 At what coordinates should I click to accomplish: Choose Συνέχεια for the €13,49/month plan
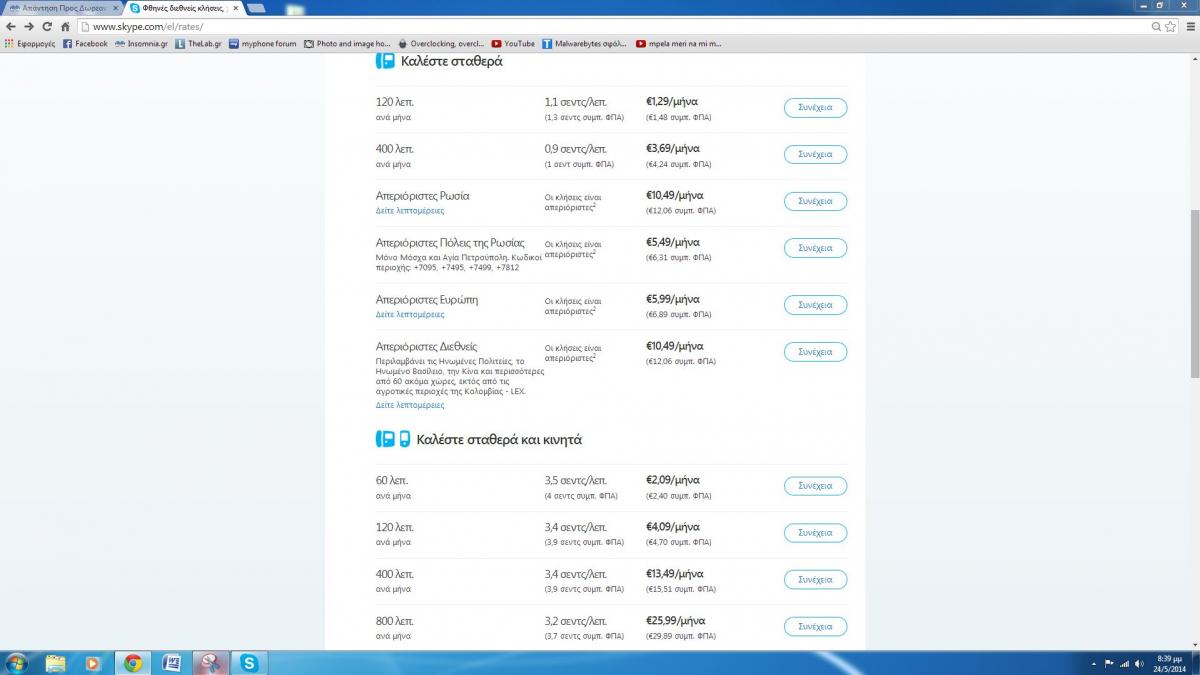(x=815, y=579)
